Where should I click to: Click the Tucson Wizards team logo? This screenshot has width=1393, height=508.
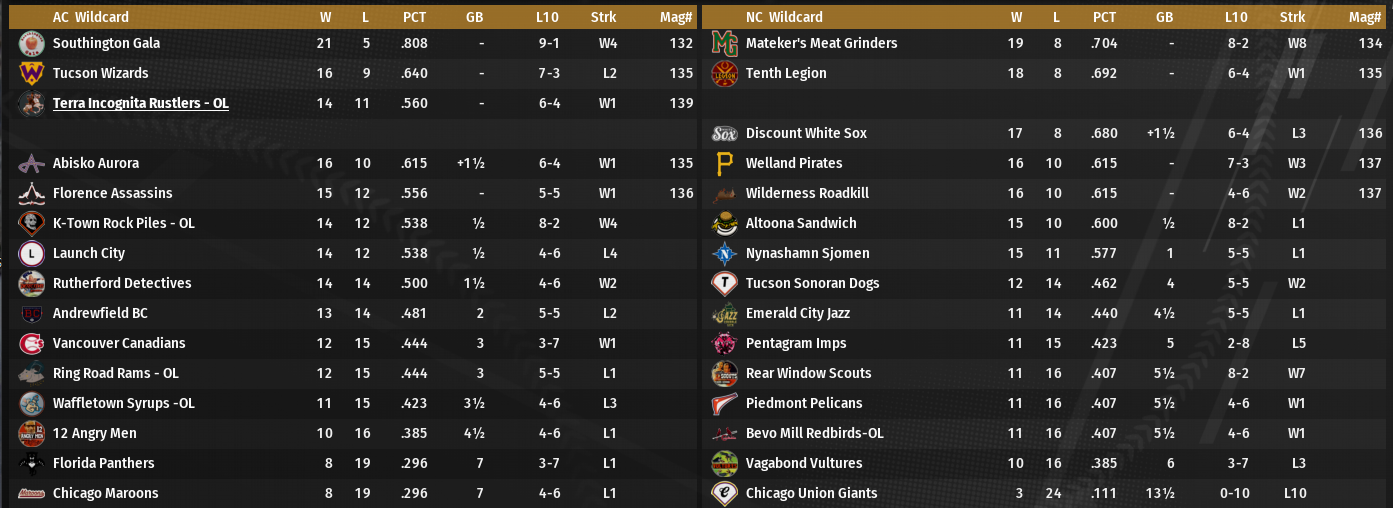[31, 73]
